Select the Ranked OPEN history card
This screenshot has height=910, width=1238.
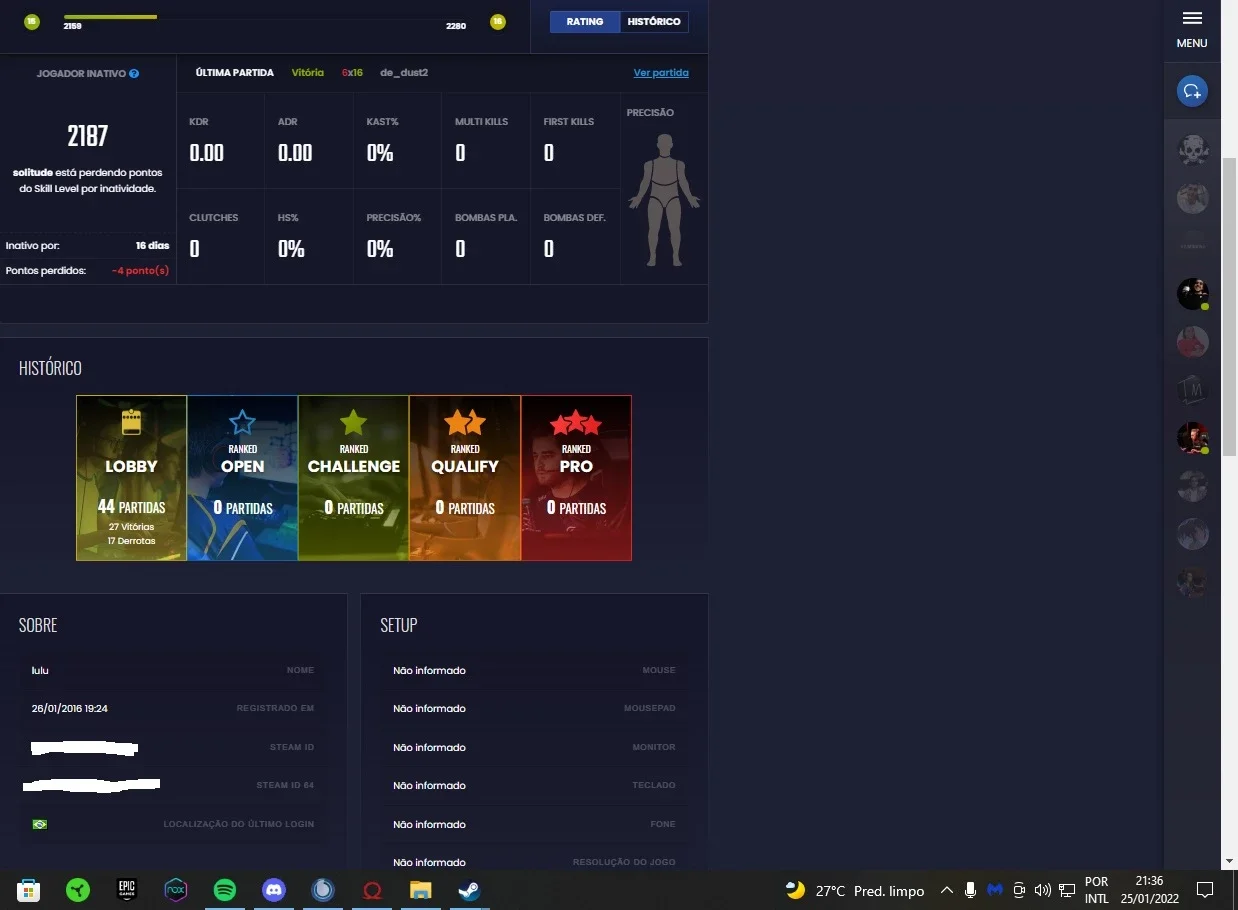pyautogui.click(x=243, y=478)
